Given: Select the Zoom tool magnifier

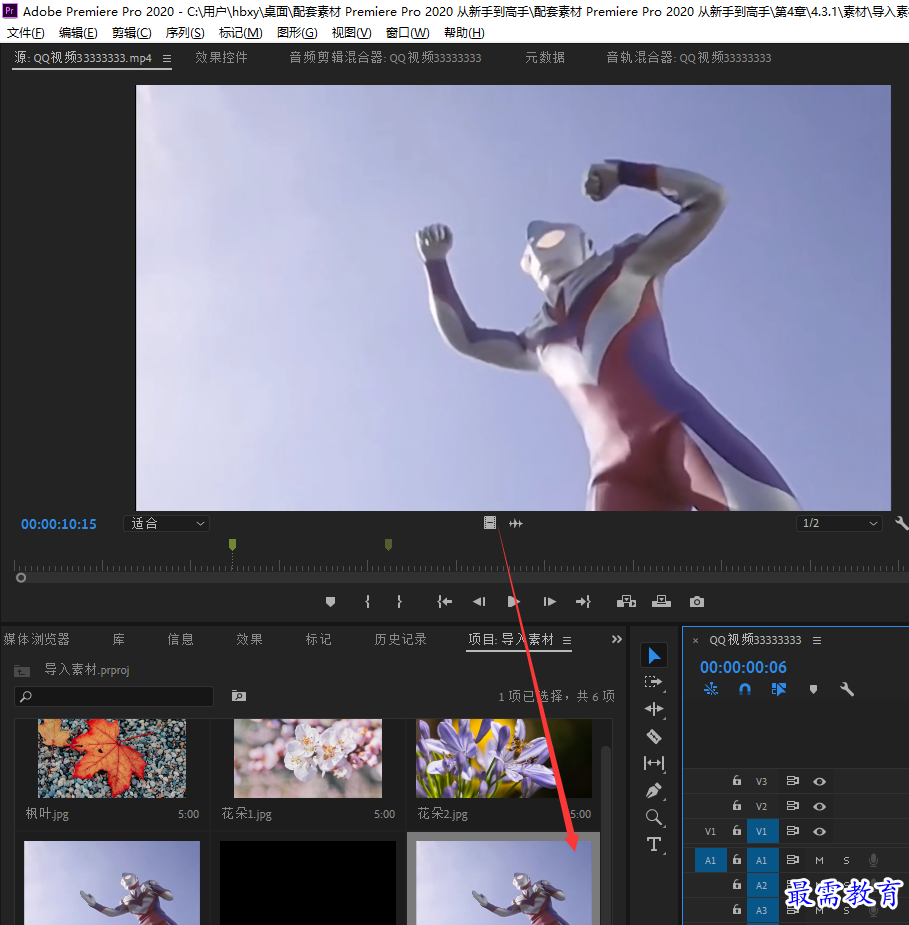Looking at the screenshot, I should coord(654,817).
